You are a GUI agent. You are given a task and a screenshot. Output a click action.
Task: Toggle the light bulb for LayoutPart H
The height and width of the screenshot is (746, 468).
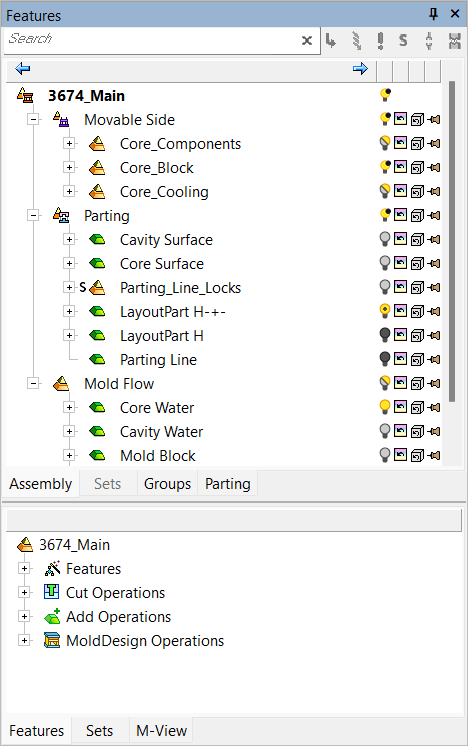tap(385, 335)
